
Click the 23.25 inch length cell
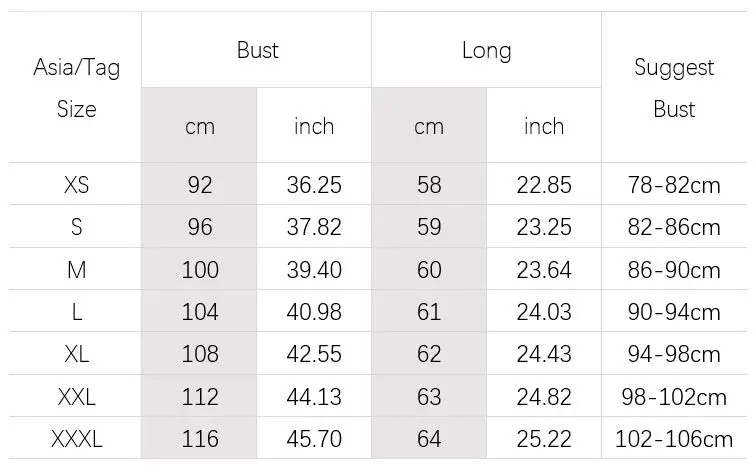point(544,227)
